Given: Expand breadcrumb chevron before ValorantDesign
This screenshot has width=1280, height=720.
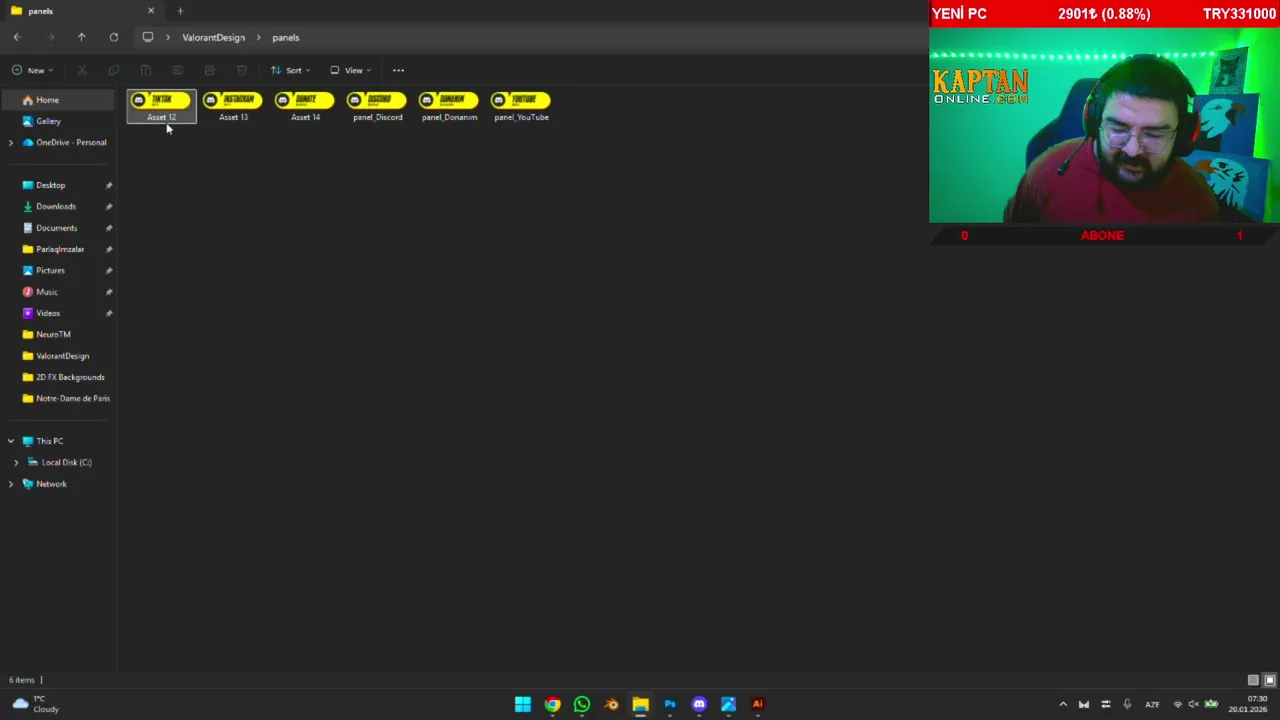Looking at the screenshot, I should (x=168, y=37).
